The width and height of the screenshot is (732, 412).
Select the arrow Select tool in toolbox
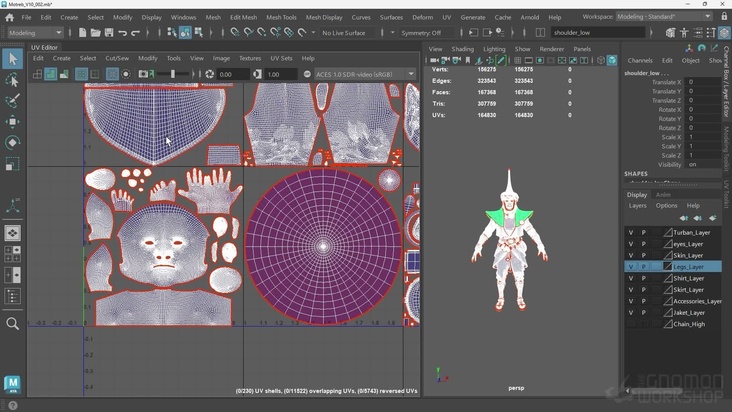(x=12, y=59)
